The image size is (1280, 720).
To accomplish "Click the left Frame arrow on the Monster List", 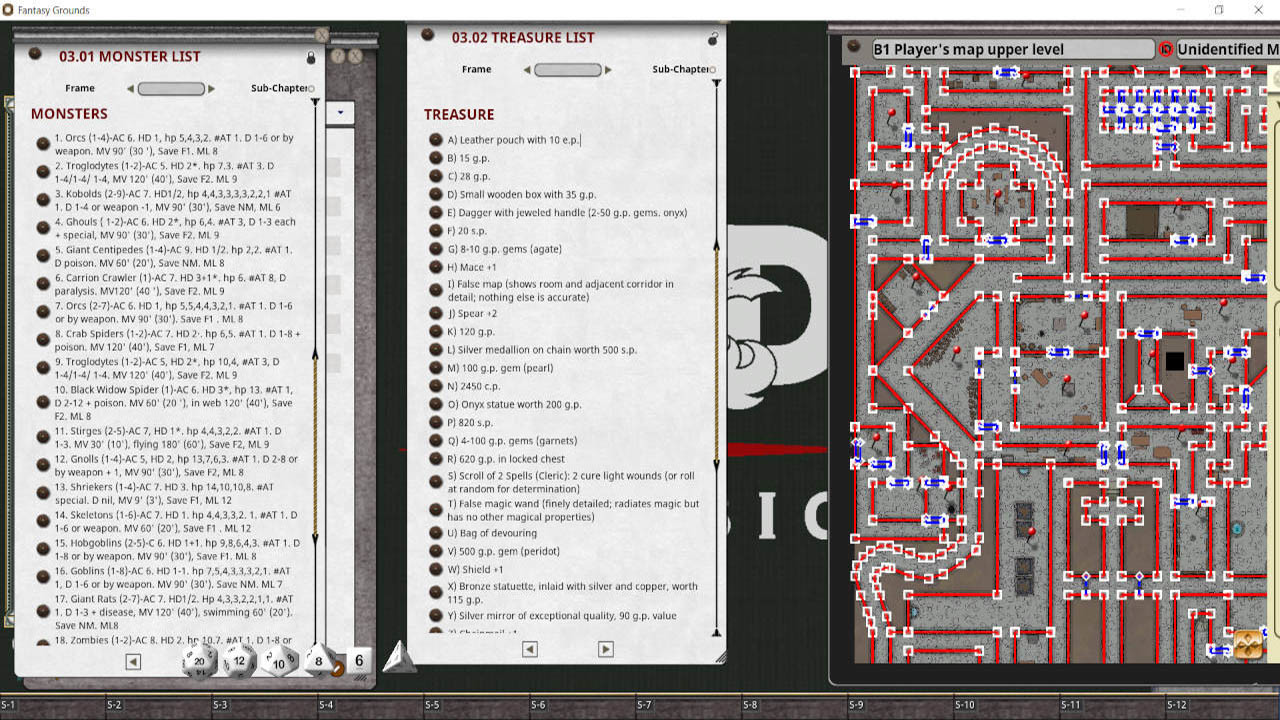I will (128, 88).
